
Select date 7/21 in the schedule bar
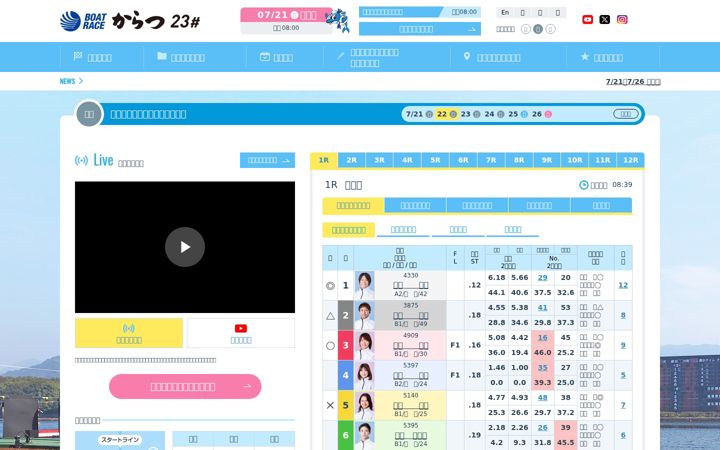(x=419, y=114)
